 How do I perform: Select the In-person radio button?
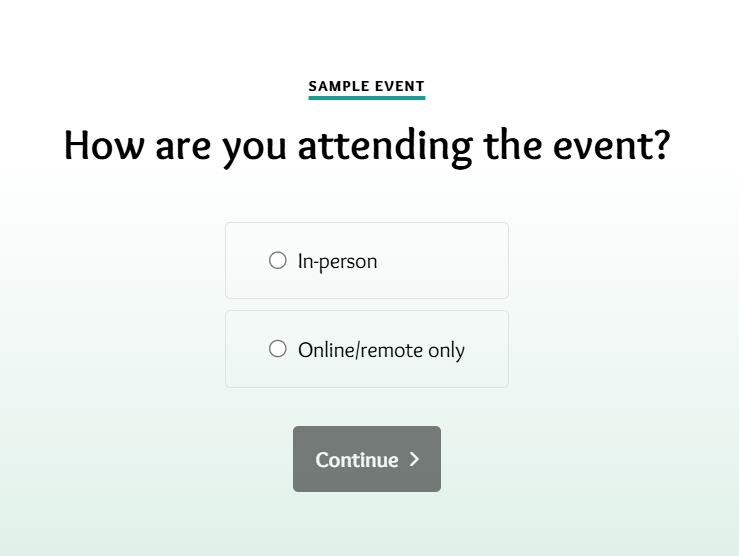pos(278,261)
